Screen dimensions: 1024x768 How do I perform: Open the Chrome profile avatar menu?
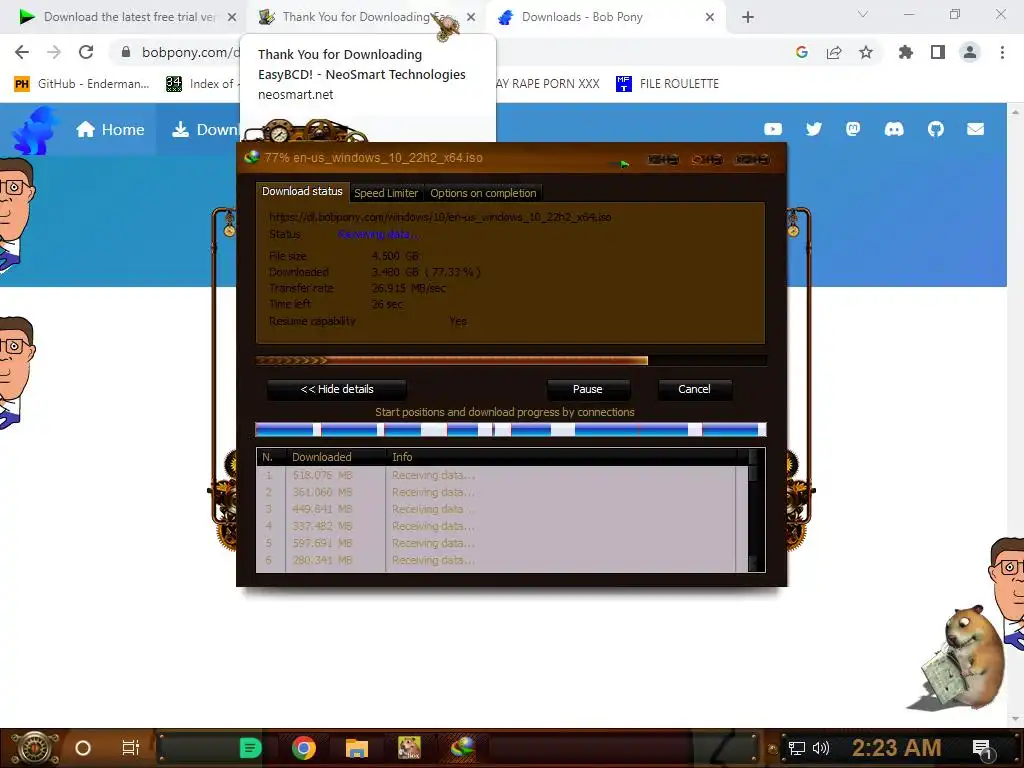coord(970,52)
